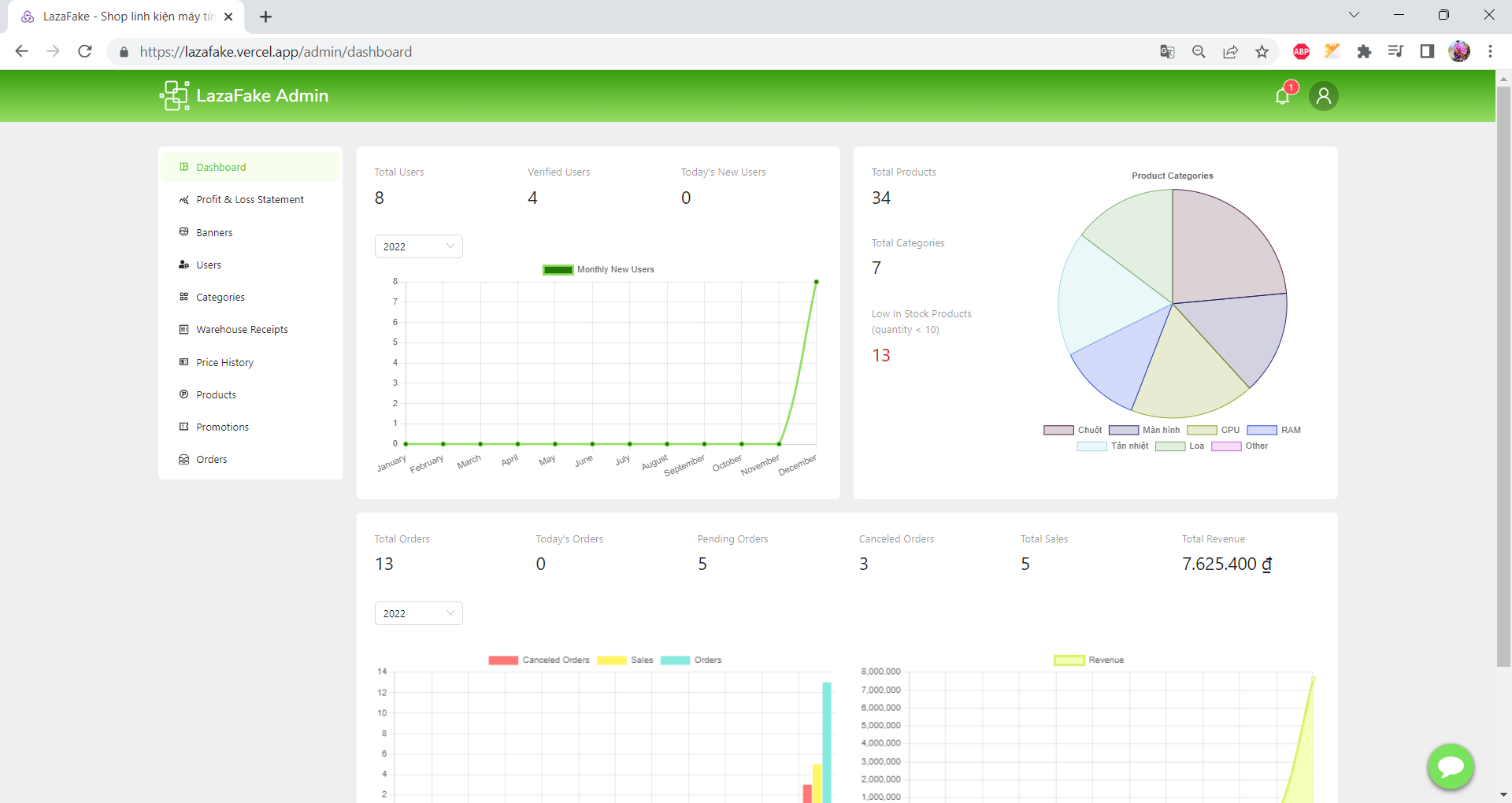This screenshot has height=803, width=1512.
Task: Toggle the Canceled Orders legend series
Action: 539,660
